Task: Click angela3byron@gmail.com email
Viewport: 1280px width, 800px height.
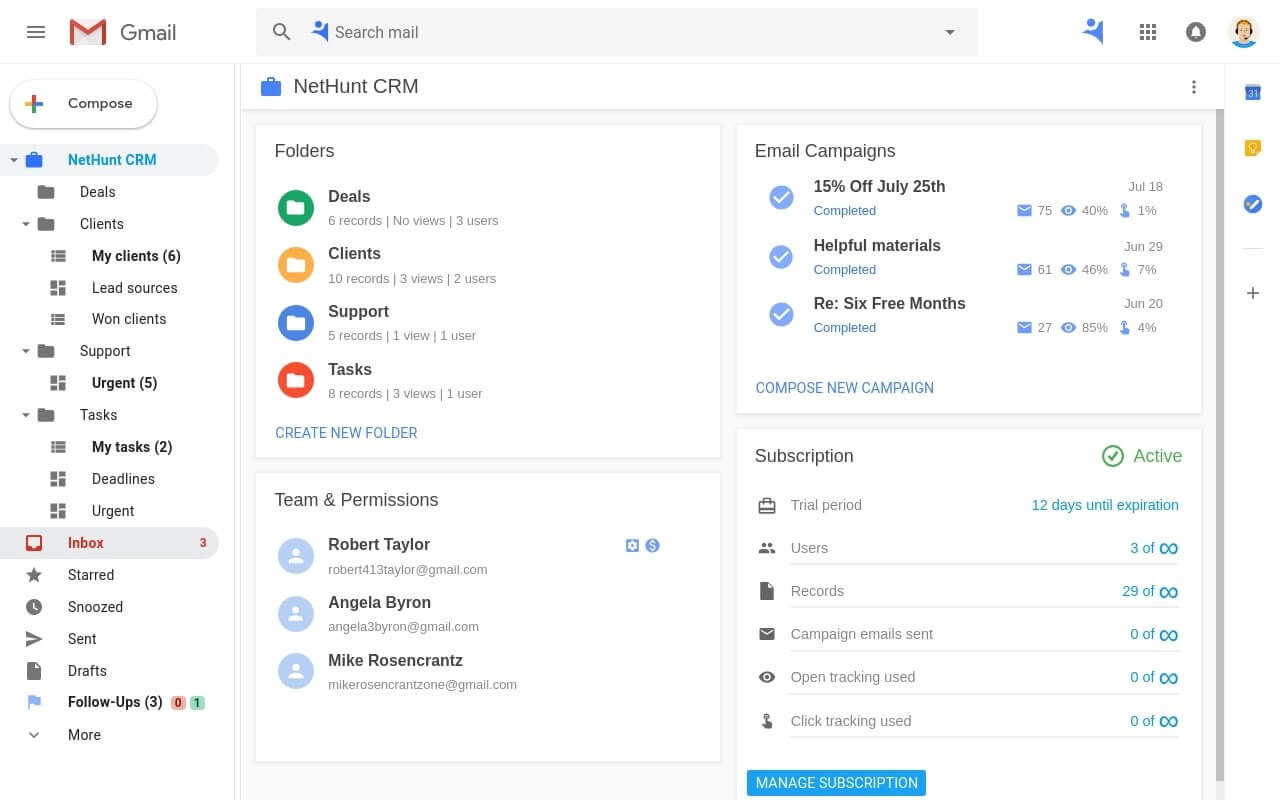Action: point(403,627)
